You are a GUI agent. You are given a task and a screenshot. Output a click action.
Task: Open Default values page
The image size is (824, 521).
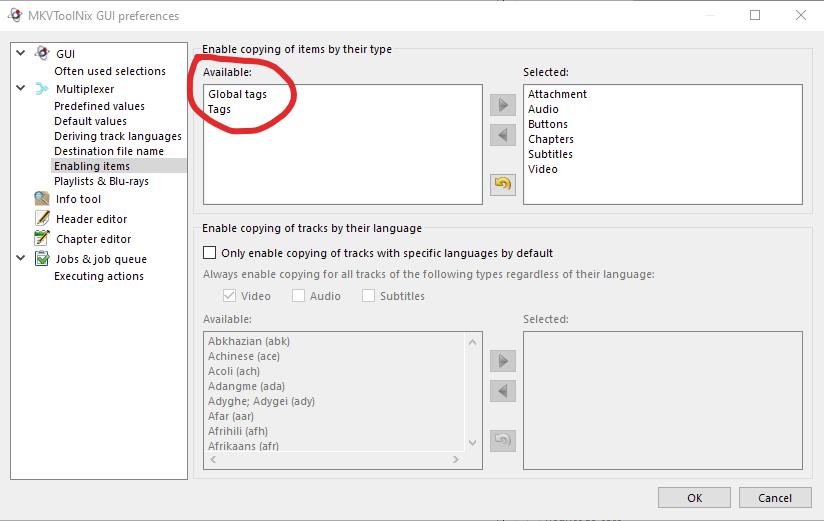coord(90,121)
